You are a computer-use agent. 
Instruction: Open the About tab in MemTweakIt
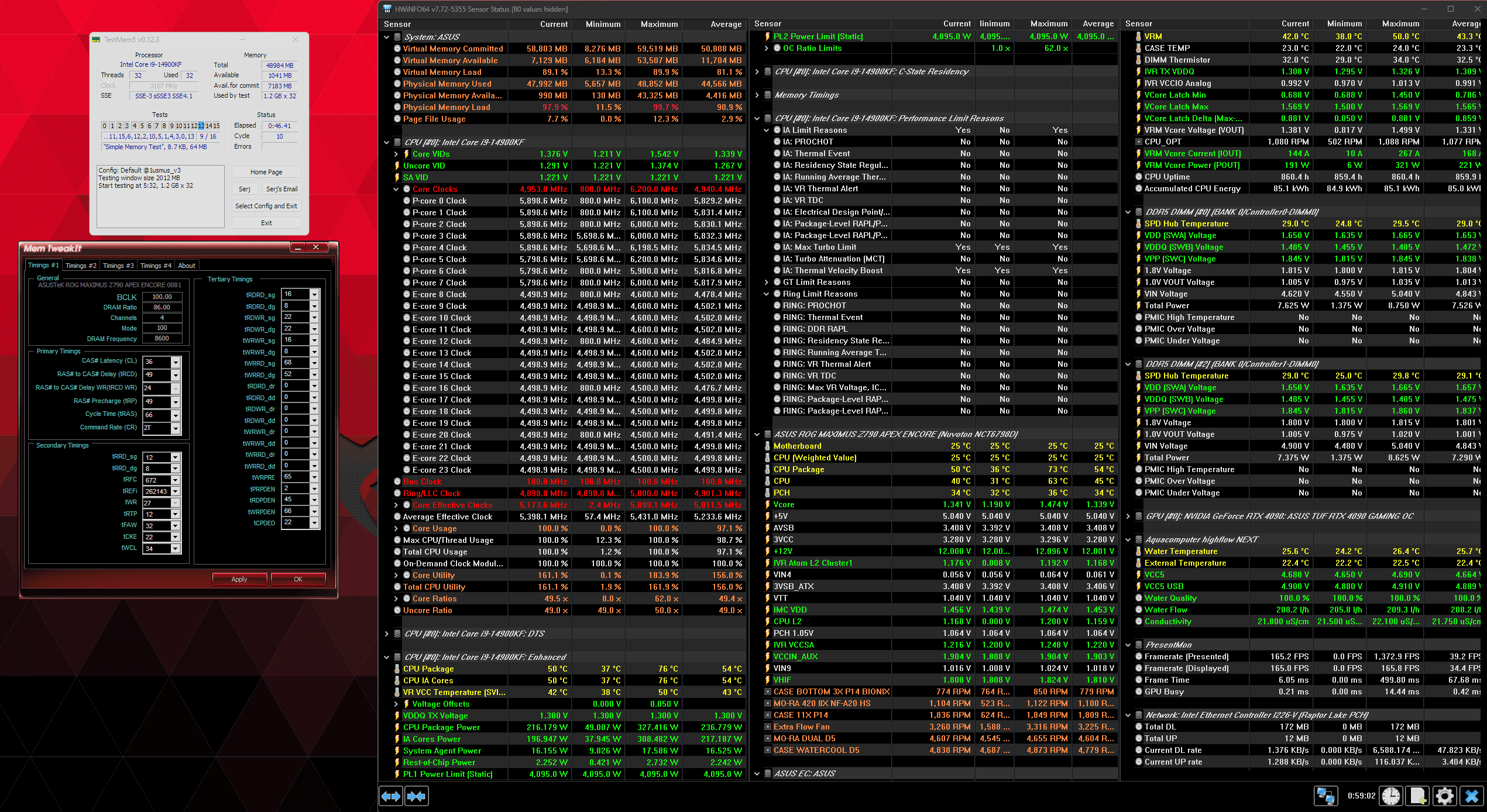click(x=187, y=266)
